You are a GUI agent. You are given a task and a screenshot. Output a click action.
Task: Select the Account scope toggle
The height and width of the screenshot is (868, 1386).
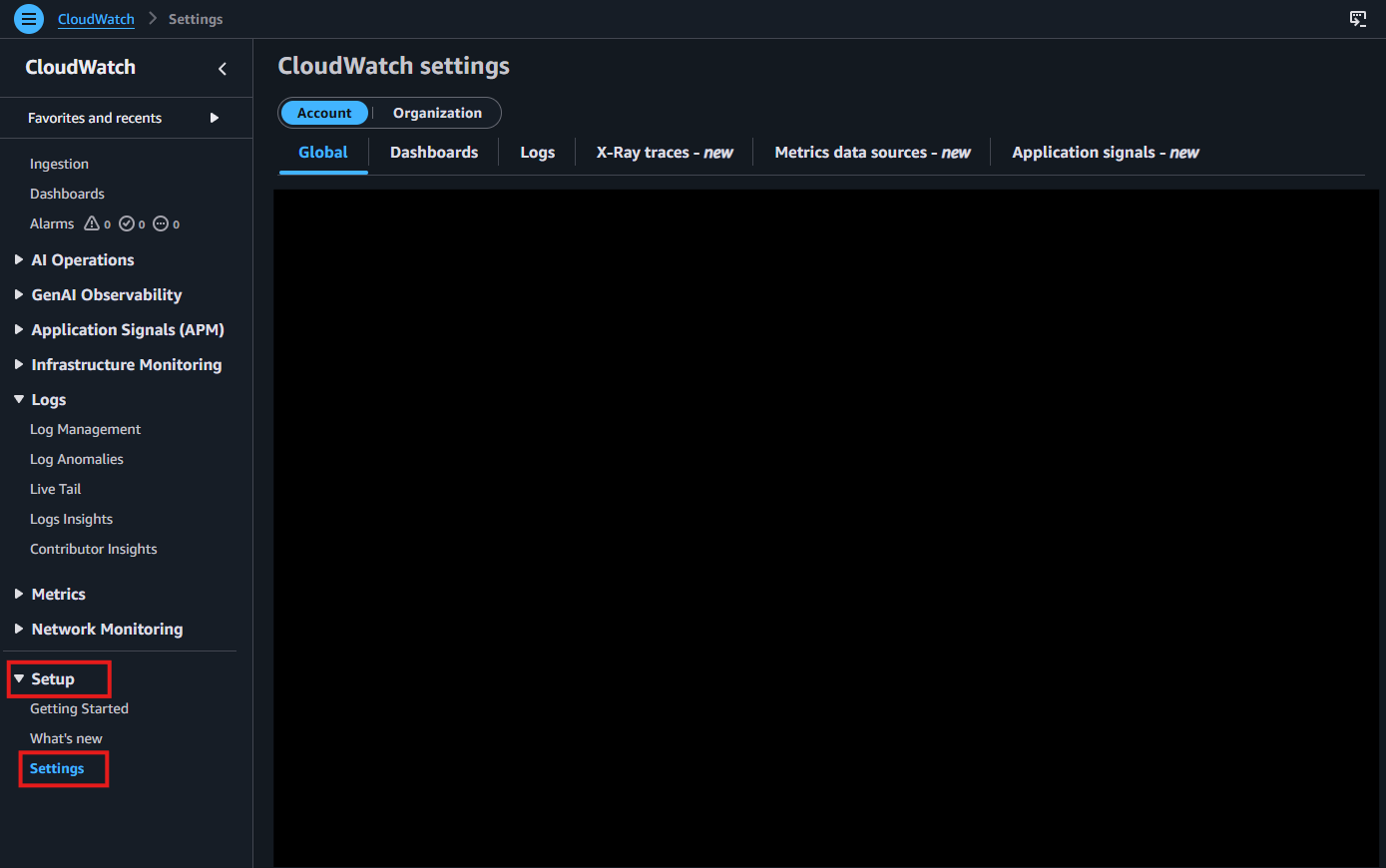(x=324, y=113)
